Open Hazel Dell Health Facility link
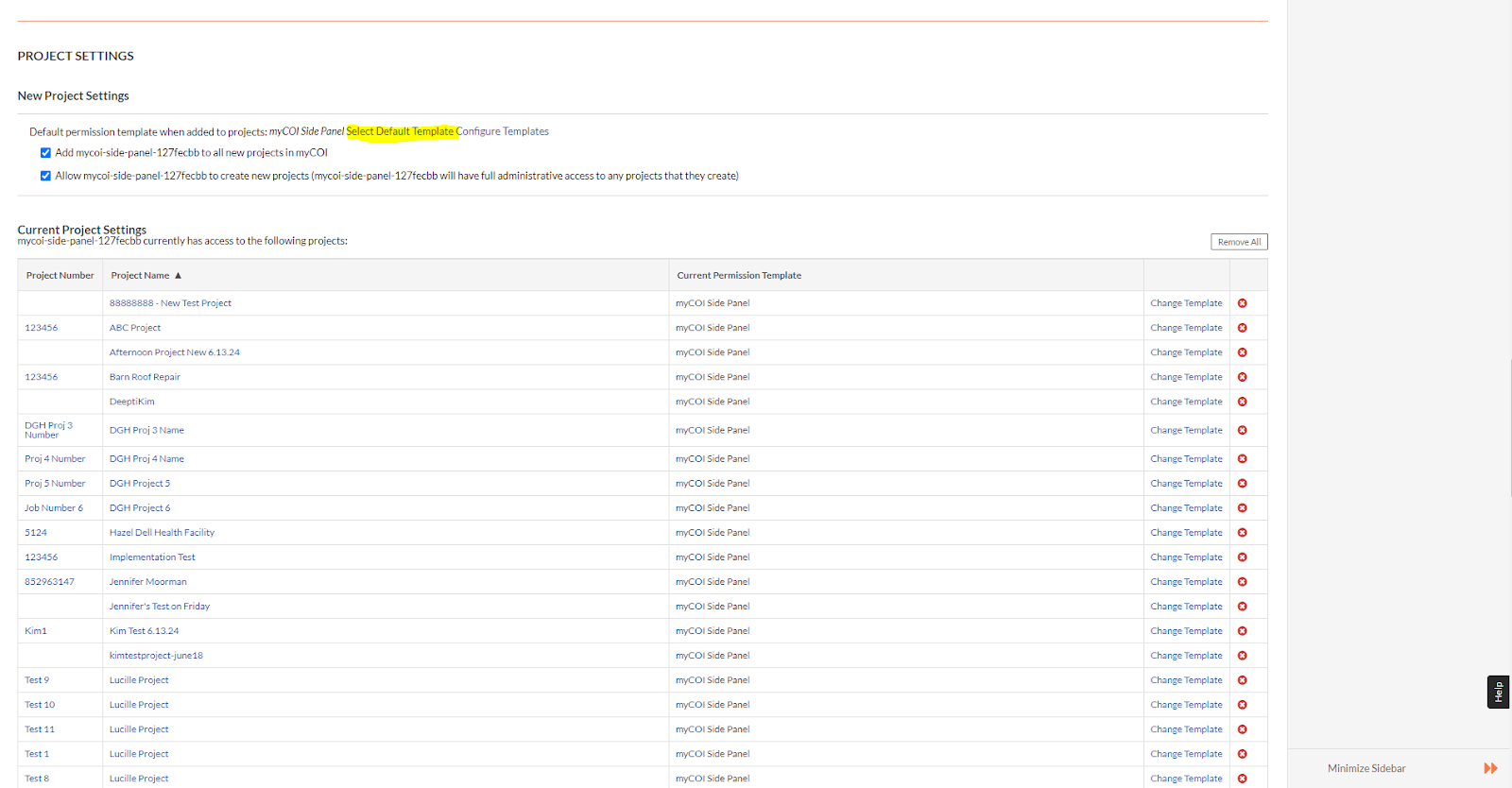 162,533
